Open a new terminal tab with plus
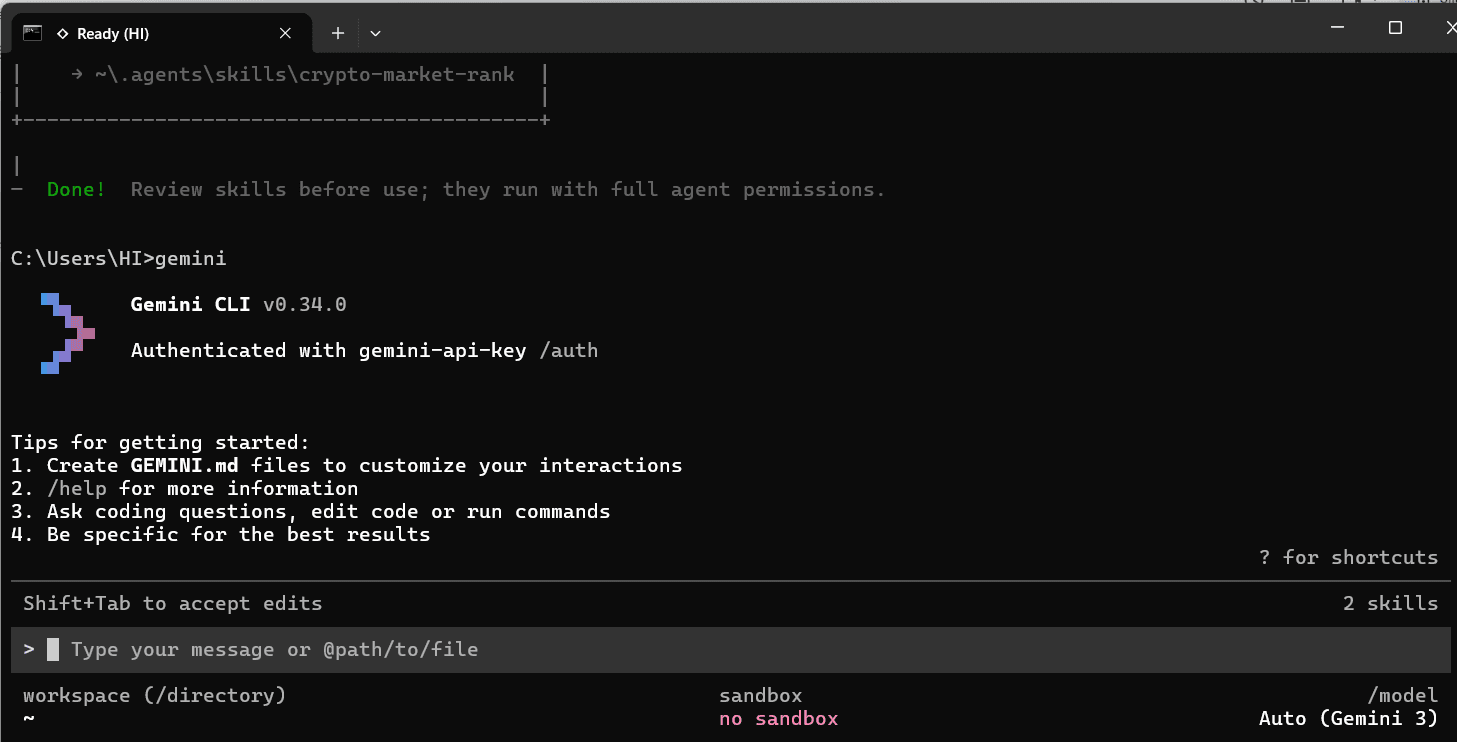Image resolution: width=1457 pixels, height=742 pixels. [338, 33]
